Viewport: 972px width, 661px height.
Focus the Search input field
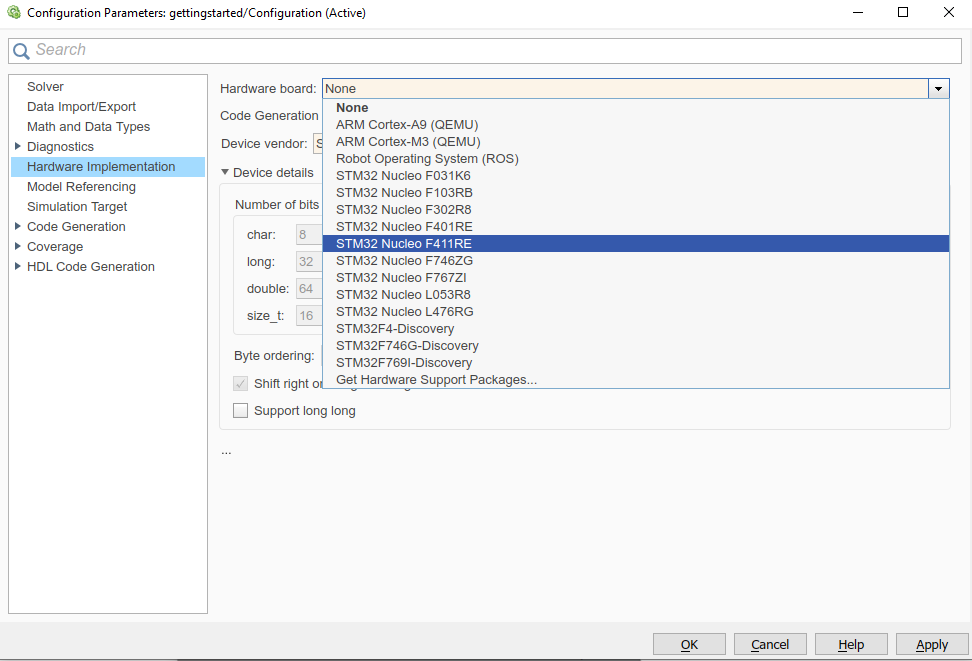click(x=485, y=50)
